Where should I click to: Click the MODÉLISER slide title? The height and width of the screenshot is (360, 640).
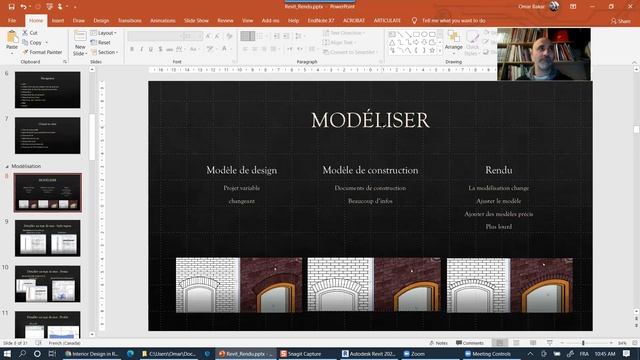click(x=370, y=120)
